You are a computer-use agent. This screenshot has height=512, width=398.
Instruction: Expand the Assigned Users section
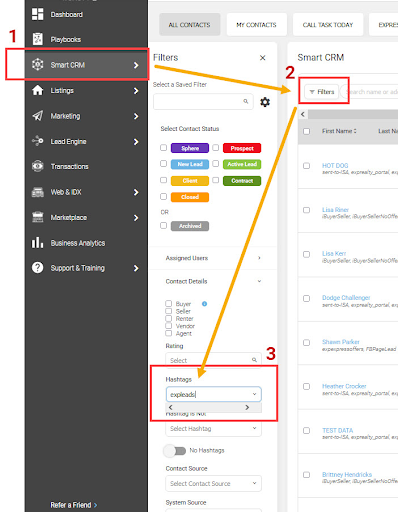tap(213, 258)
